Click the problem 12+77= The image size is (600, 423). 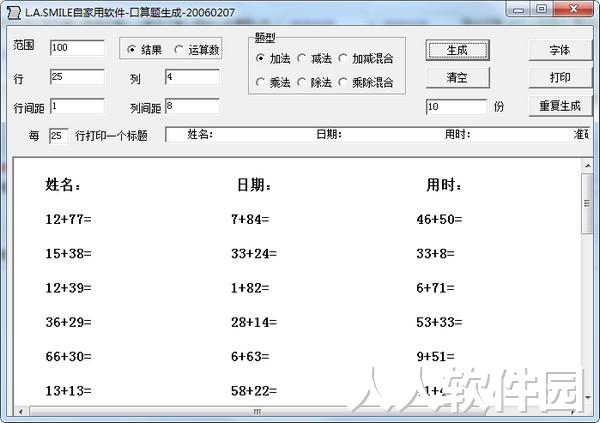(68, 219)
